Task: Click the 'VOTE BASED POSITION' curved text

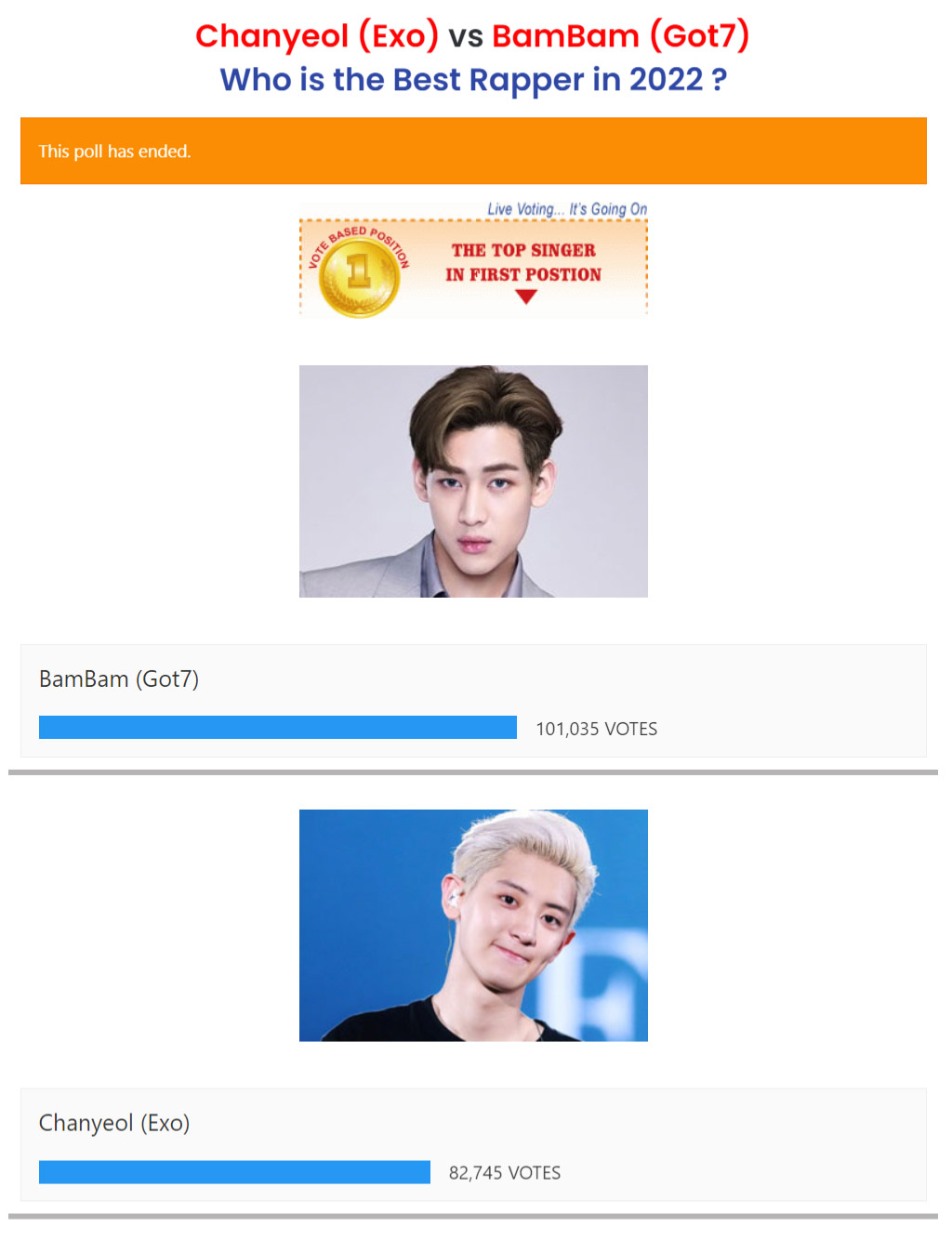Action: [x=359, y=244]
